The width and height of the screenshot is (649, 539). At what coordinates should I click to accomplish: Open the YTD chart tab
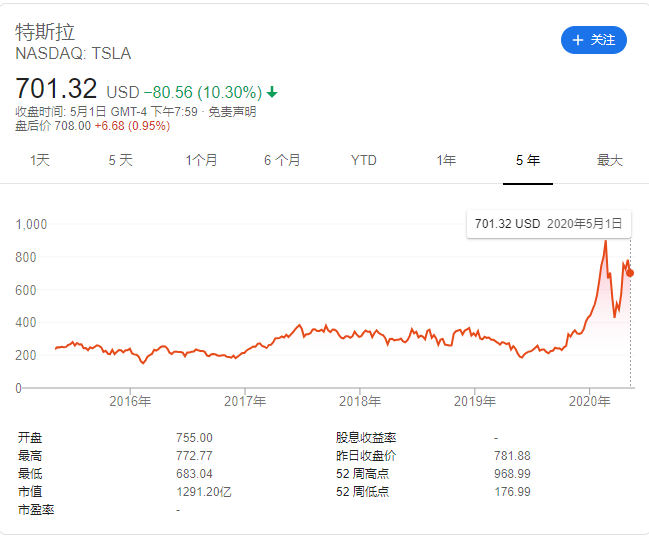click(x=363, y=160)
